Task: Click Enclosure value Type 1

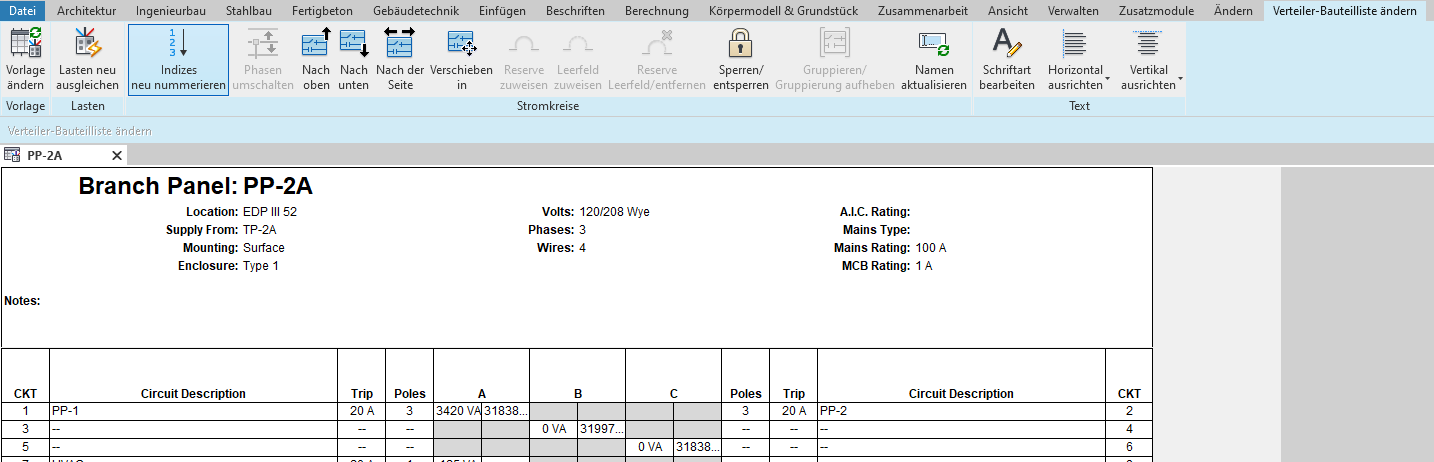Action: click(x=261, y=266)
